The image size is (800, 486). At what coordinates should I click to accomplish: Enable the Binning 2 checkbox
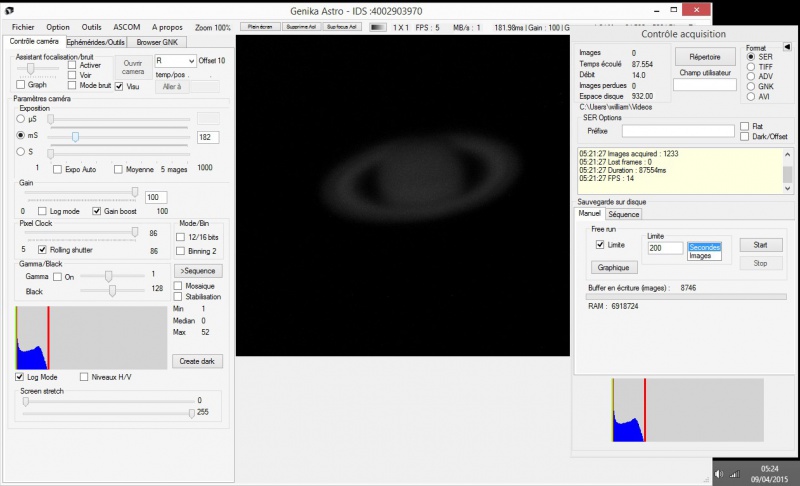180,251
